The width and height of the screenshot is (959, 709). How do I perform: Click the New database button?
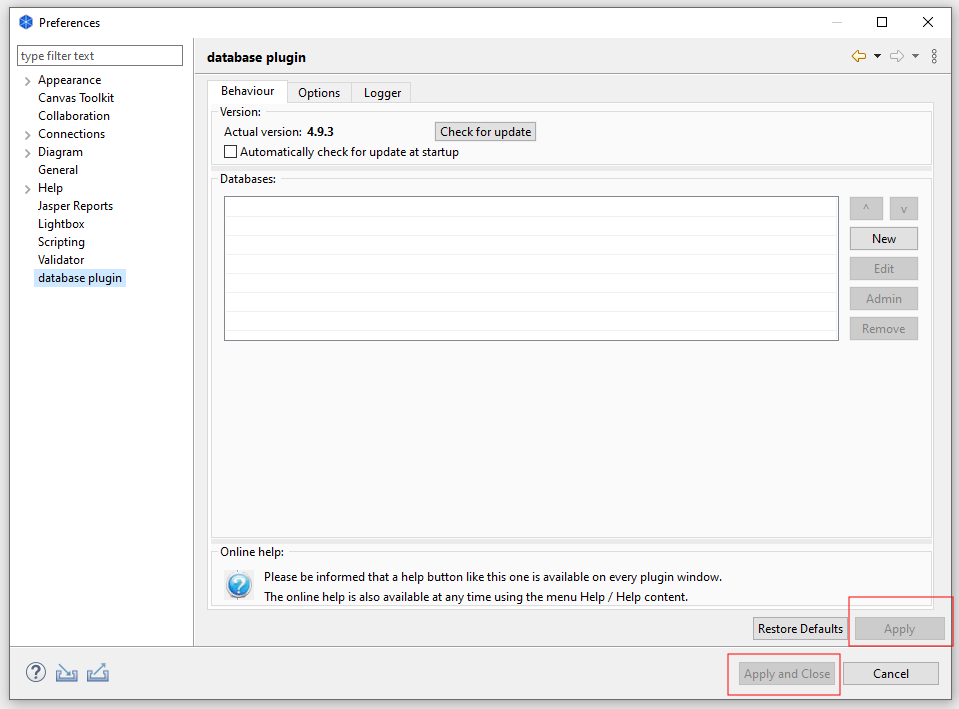[x=883, y=238]
